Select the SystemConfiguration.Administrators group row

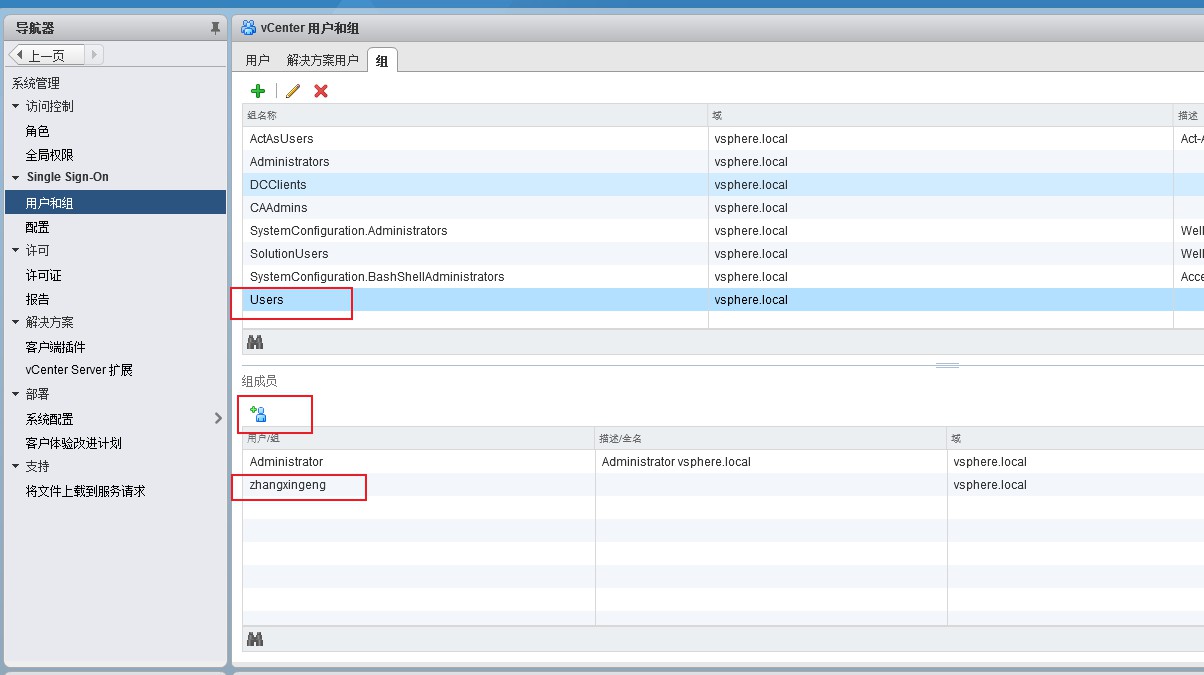tap(723, 231)
